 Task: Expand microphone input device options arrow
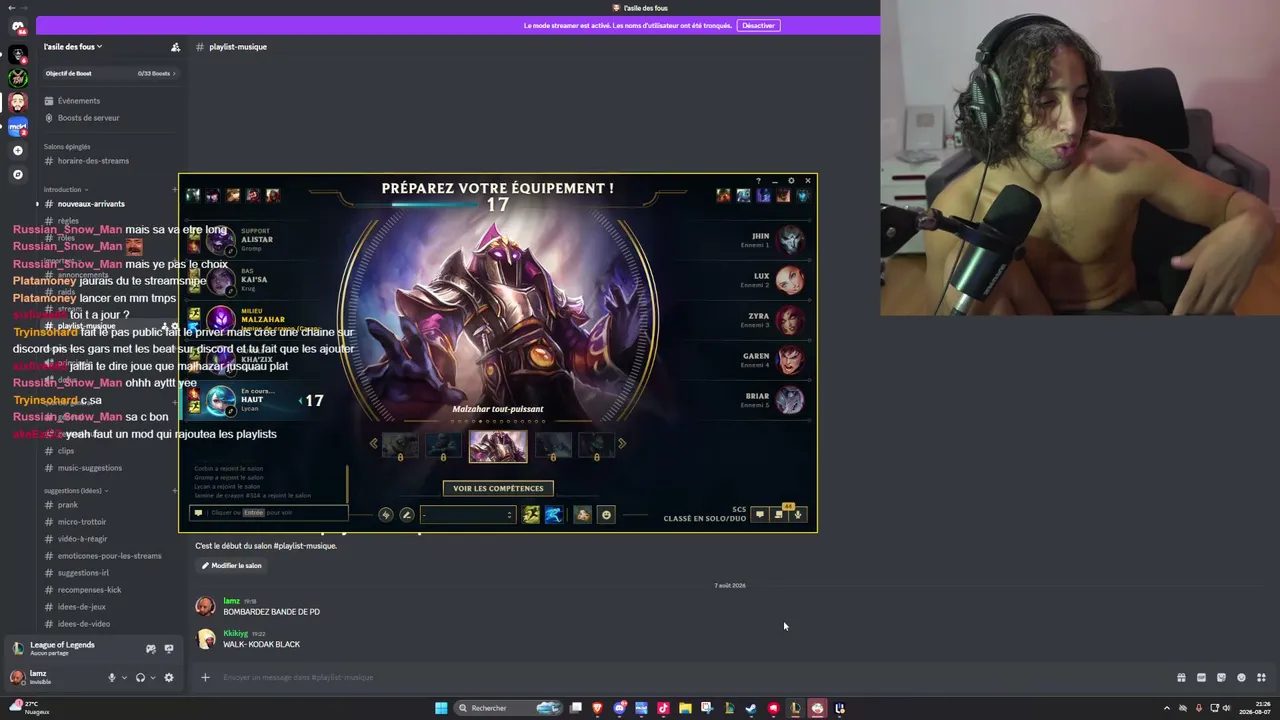(124, 677)
